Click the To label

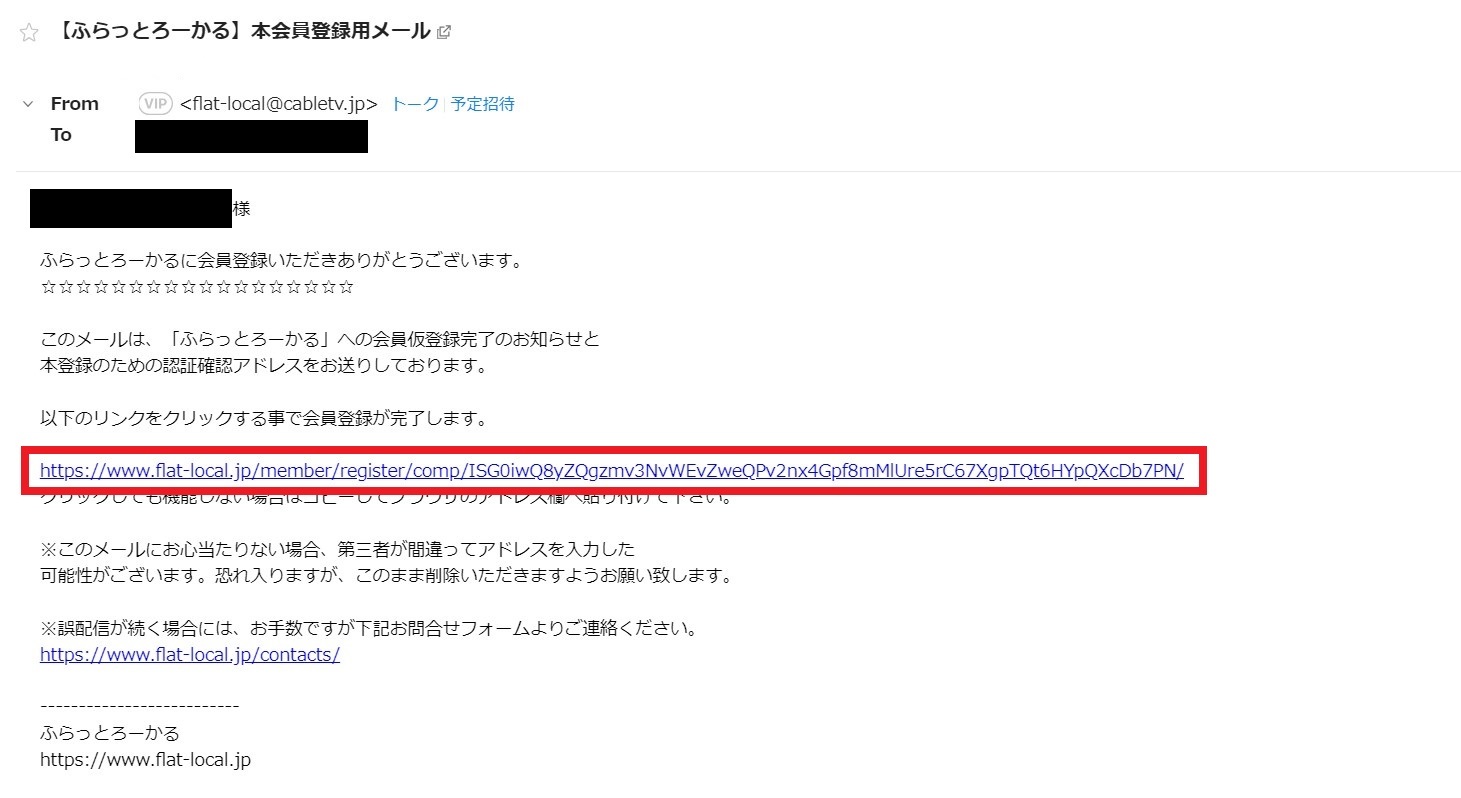pyautogui.click(x=61, y=135)
